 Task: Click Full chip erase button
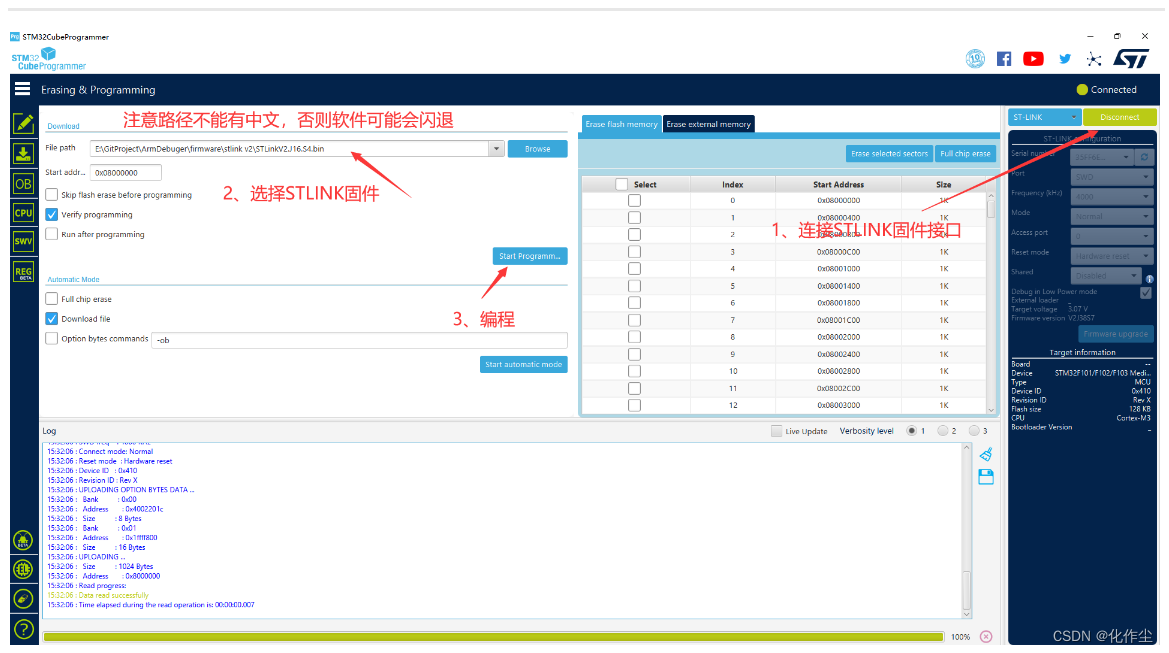pyautogui.click(x=965, y=154)
